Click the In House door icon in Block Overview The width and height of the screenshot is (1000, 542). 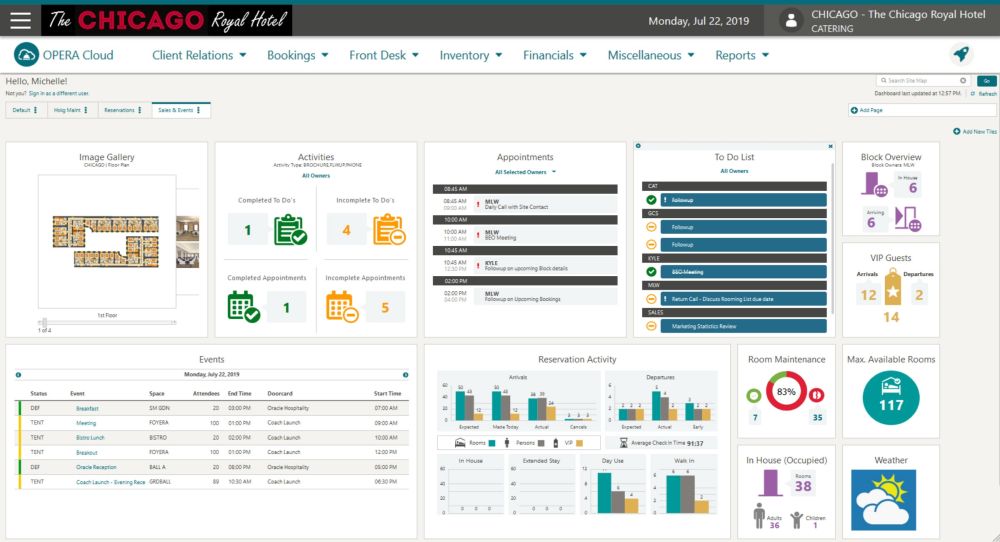[x=874, y=185]
